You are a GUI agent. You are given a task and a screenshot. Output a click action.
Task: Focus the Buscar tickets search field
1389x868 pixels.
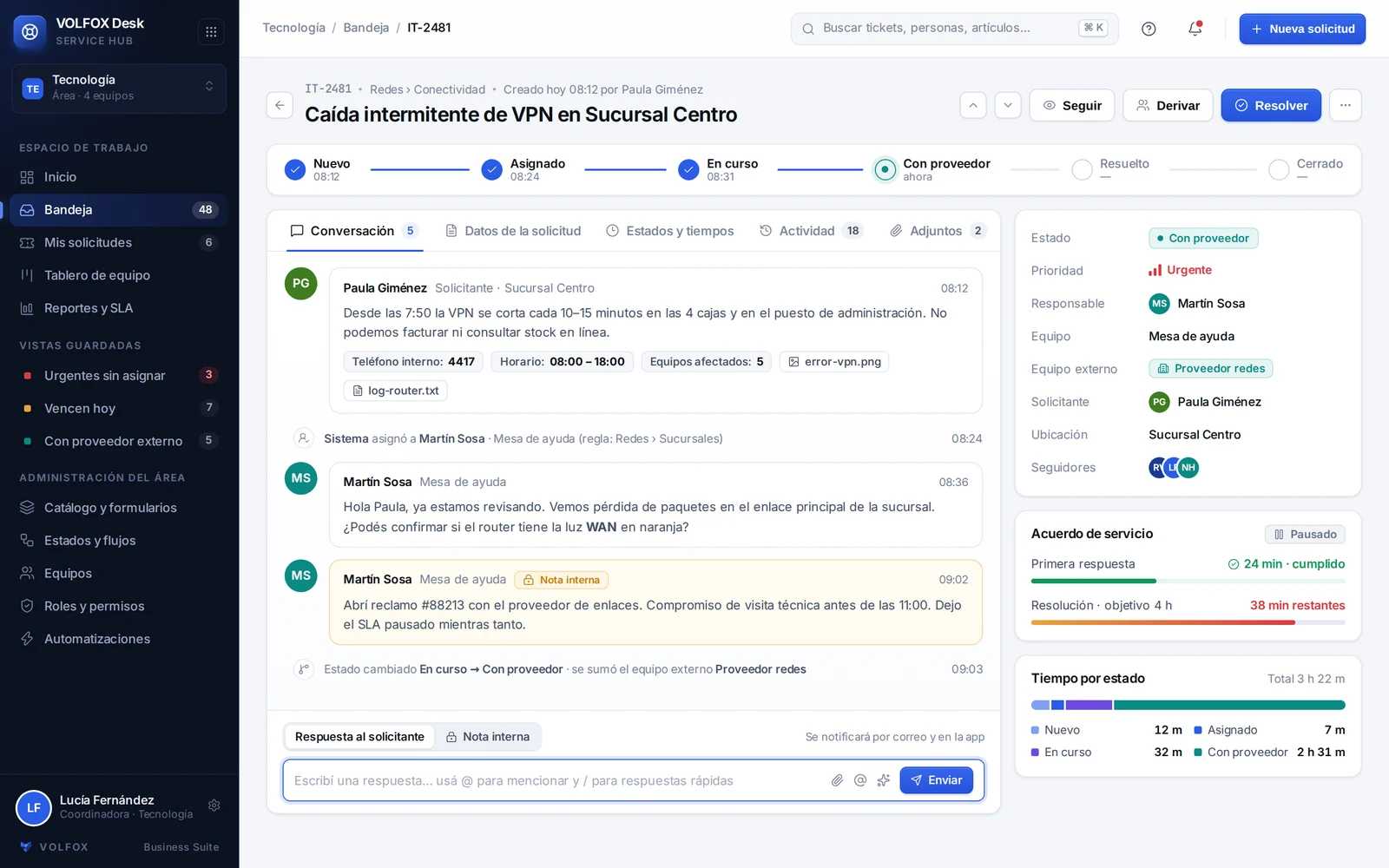pos(954,29)
